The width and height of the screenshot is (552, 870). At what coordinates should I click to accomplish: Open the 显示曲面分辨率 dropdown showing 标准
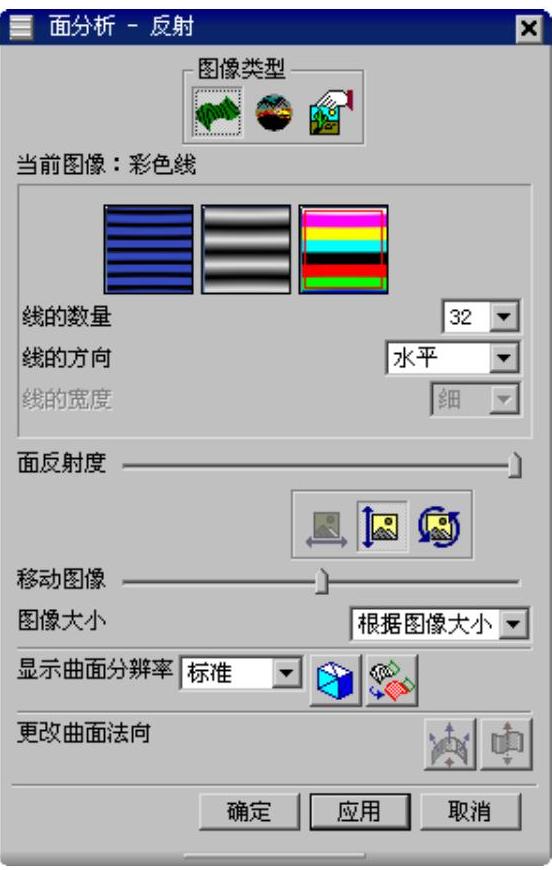point(241,673)
